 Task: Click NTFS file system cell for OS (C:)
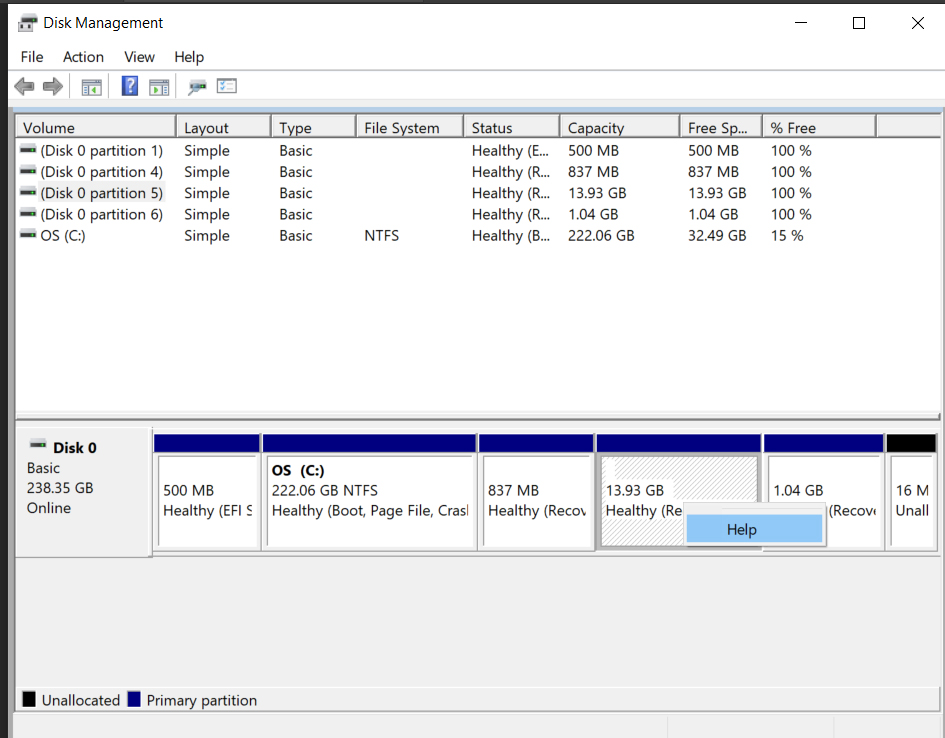point(381,236)
